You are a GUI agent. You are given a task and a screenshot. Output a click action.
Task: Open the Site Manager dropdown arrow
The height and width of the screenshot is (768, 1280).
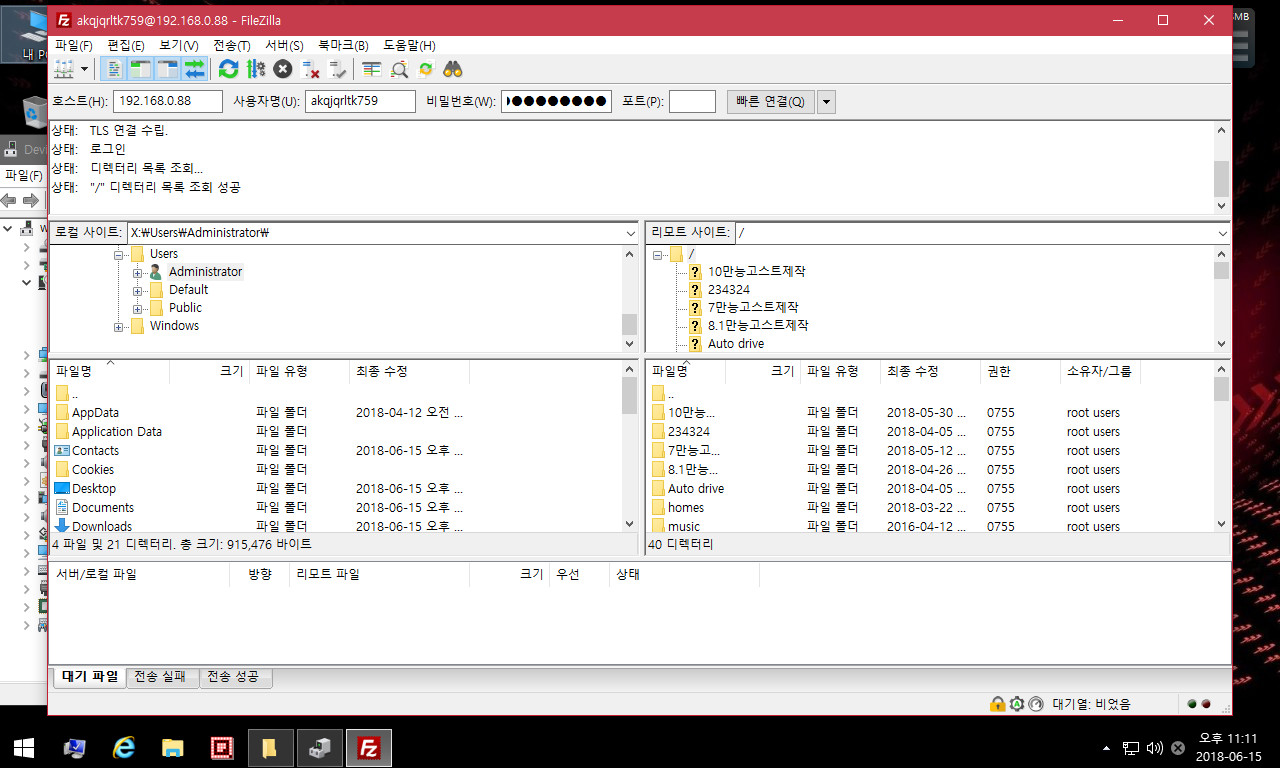[84, 69]
